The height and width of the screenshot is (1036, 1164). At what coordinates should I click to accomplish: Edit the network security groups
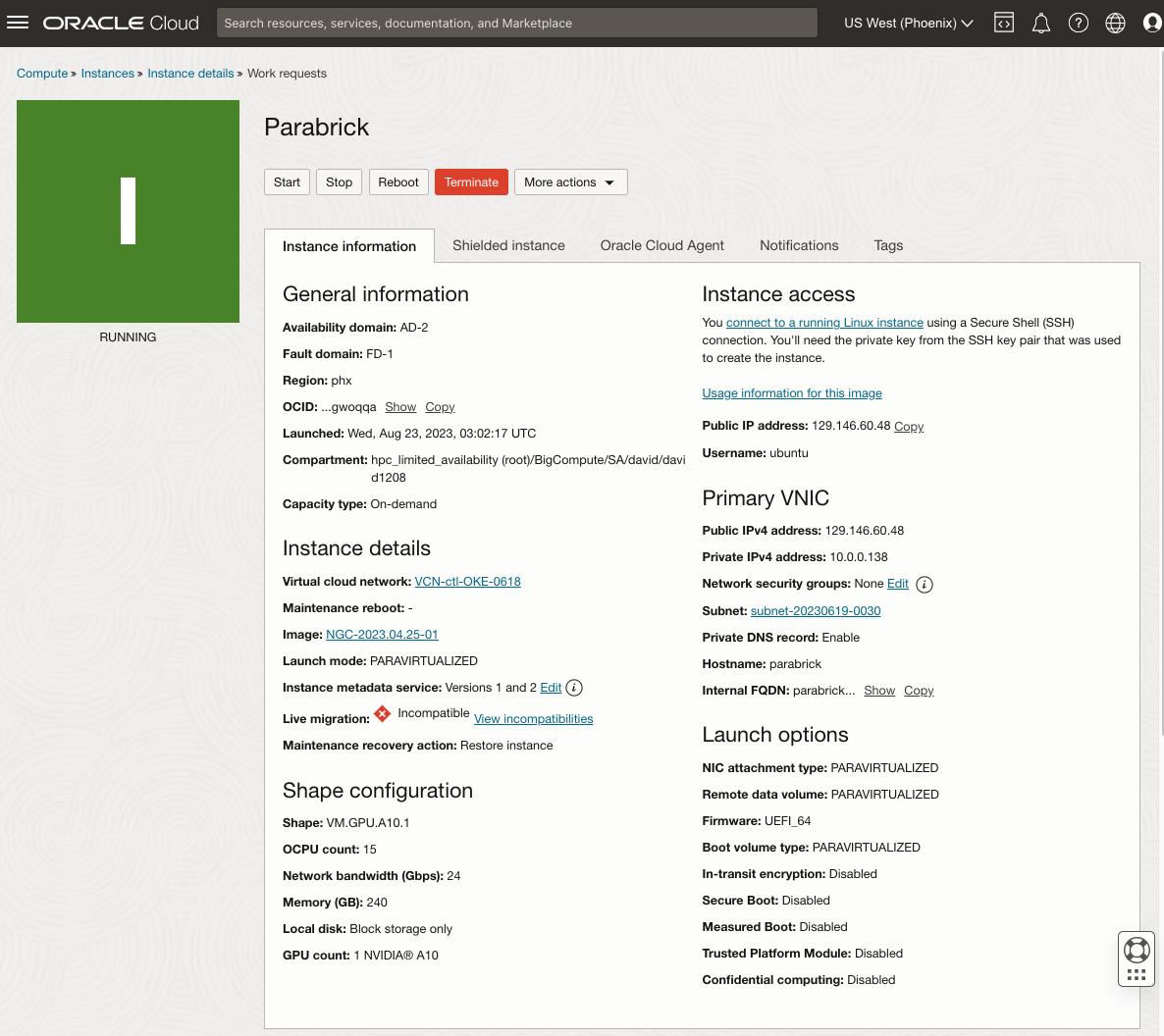[x=897, y=584]
